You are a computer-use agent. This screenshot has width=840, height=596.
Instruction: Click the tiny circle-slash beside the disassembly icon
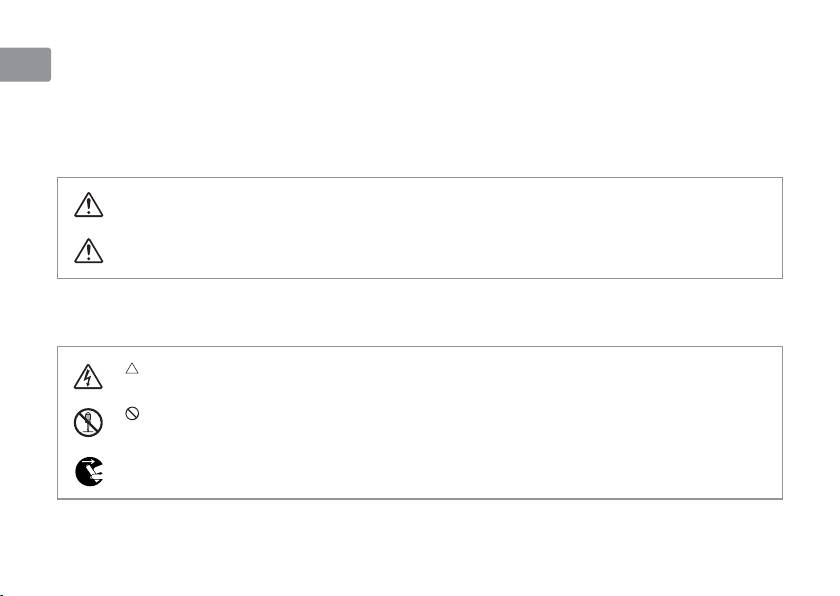tap(131, 411)
